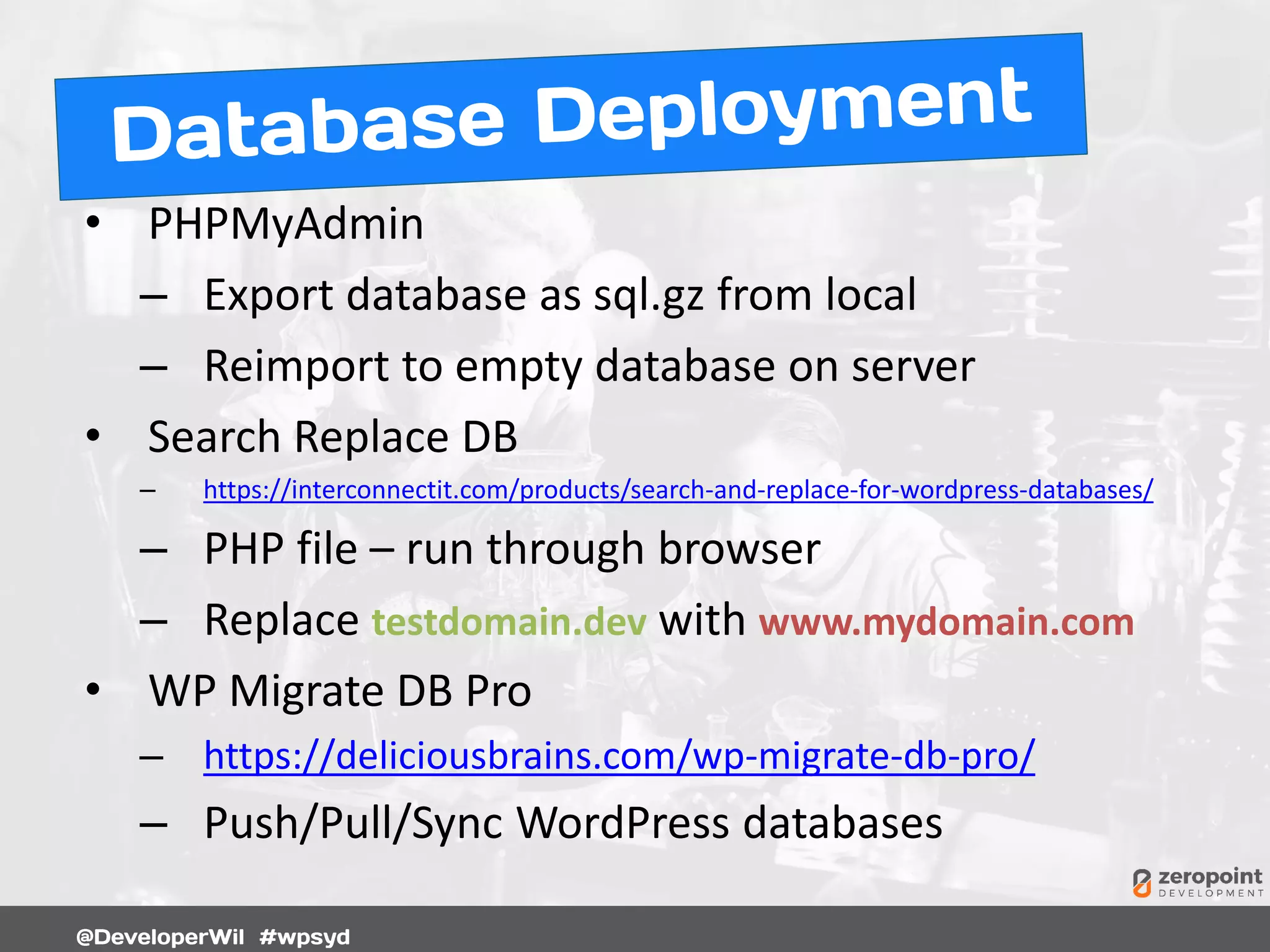The width and height of the screenshot is (1270, 952).
Task: Click the WP Migrate DB Pro bullet
Action: coord(340,690)
